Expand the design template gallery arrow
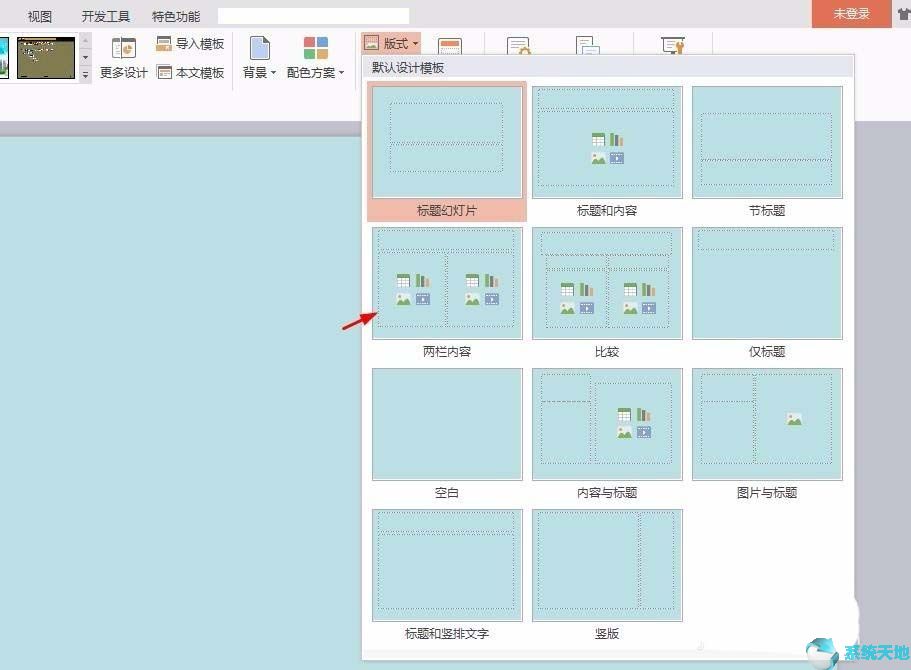The image size is (911, 670). [85, 75]
